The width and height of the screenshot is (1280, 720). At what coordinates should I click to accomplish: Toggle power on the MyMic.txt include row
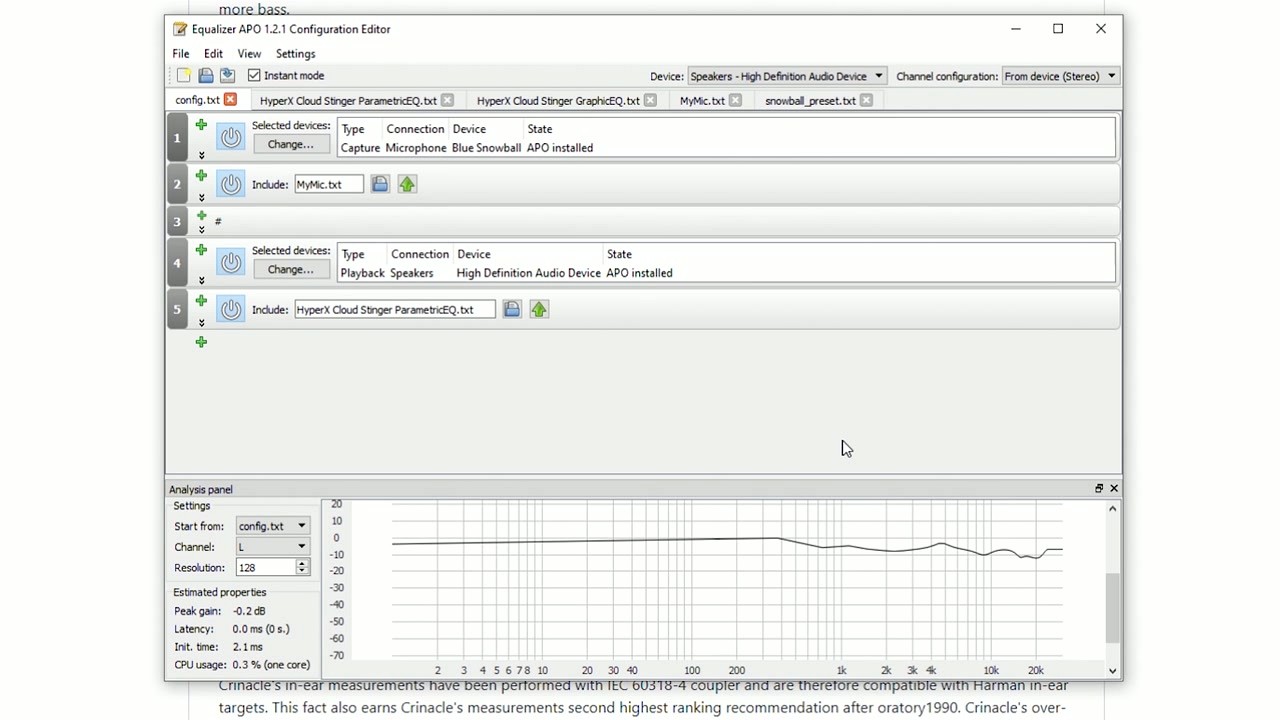click(230, 183)
